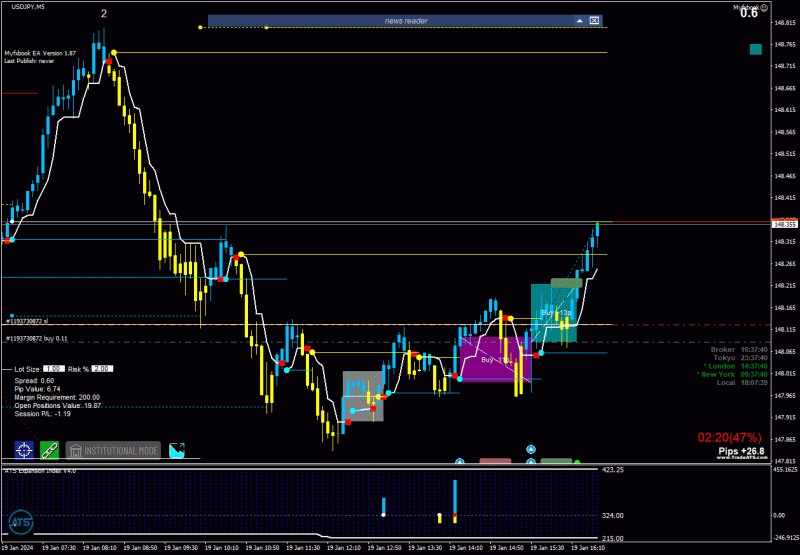The height and width of the screenshot is (555, 800).
Task: Click the 324.00 level in expansion index
Action: pos(613,515)
